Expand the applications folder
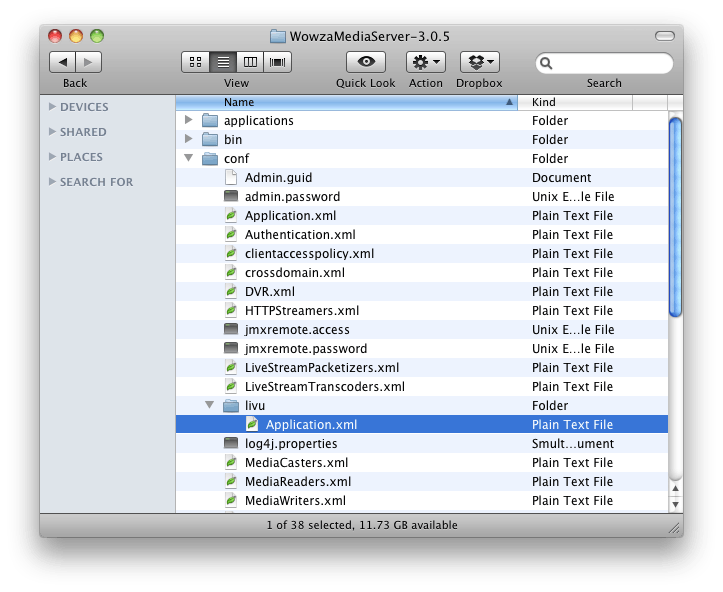 [189, 121]
